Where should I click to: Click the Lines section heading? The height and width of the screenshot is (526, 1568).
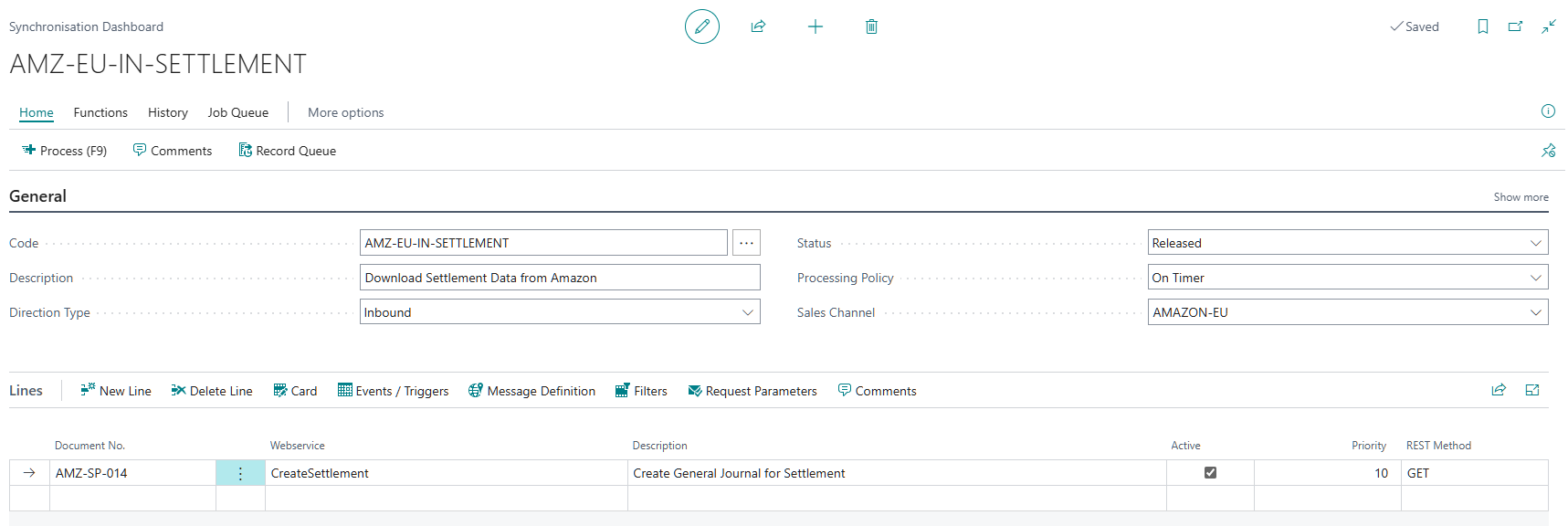point(26,391)
